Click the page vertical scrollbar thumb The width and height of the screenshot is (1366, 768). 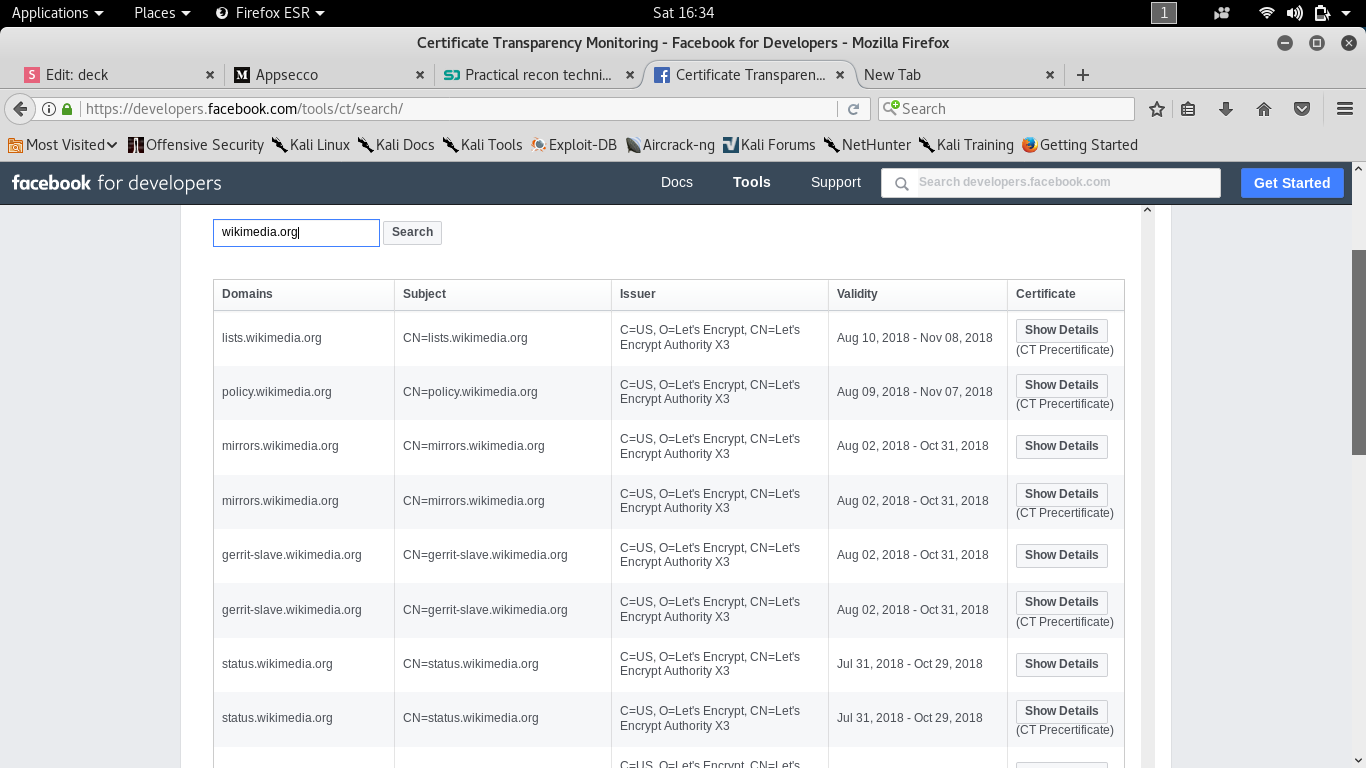(x=1359, y=350)
